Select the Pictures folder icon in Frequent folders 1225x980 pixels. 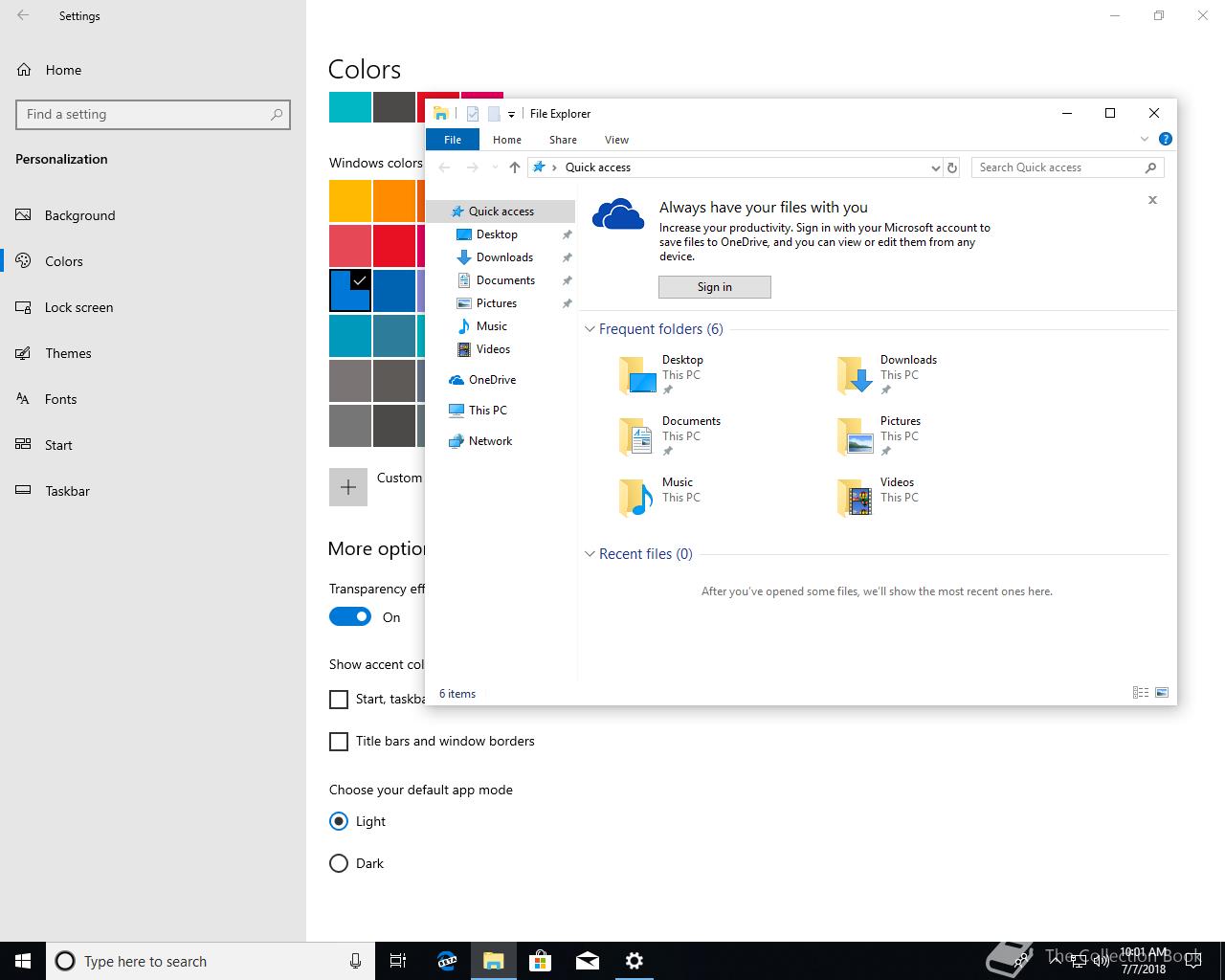pyautogui.click(x=856, y=436)
